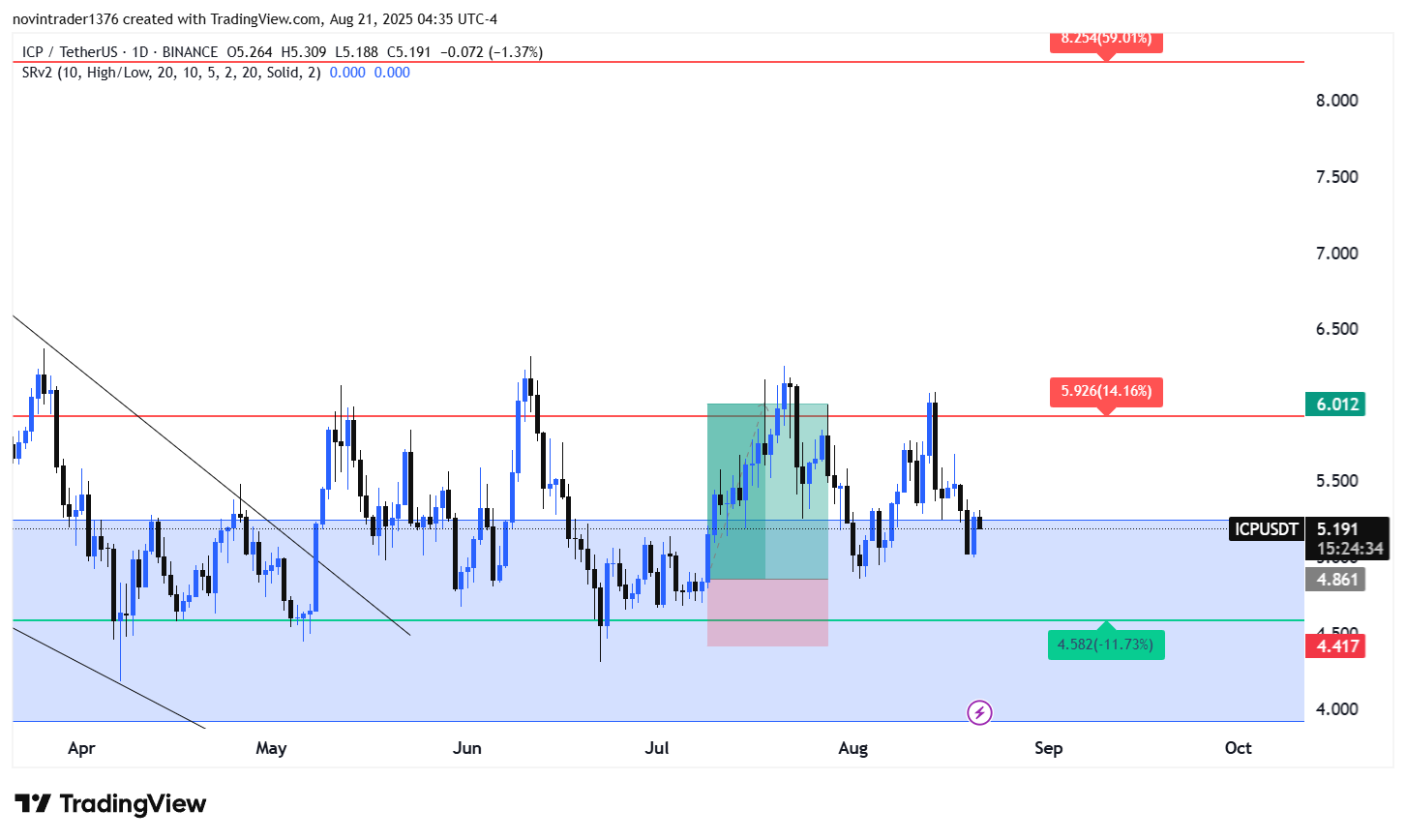1406x840 pixels.
Task: Click the ICPUSDT symbol price tag
Action: pos(1267,529)
